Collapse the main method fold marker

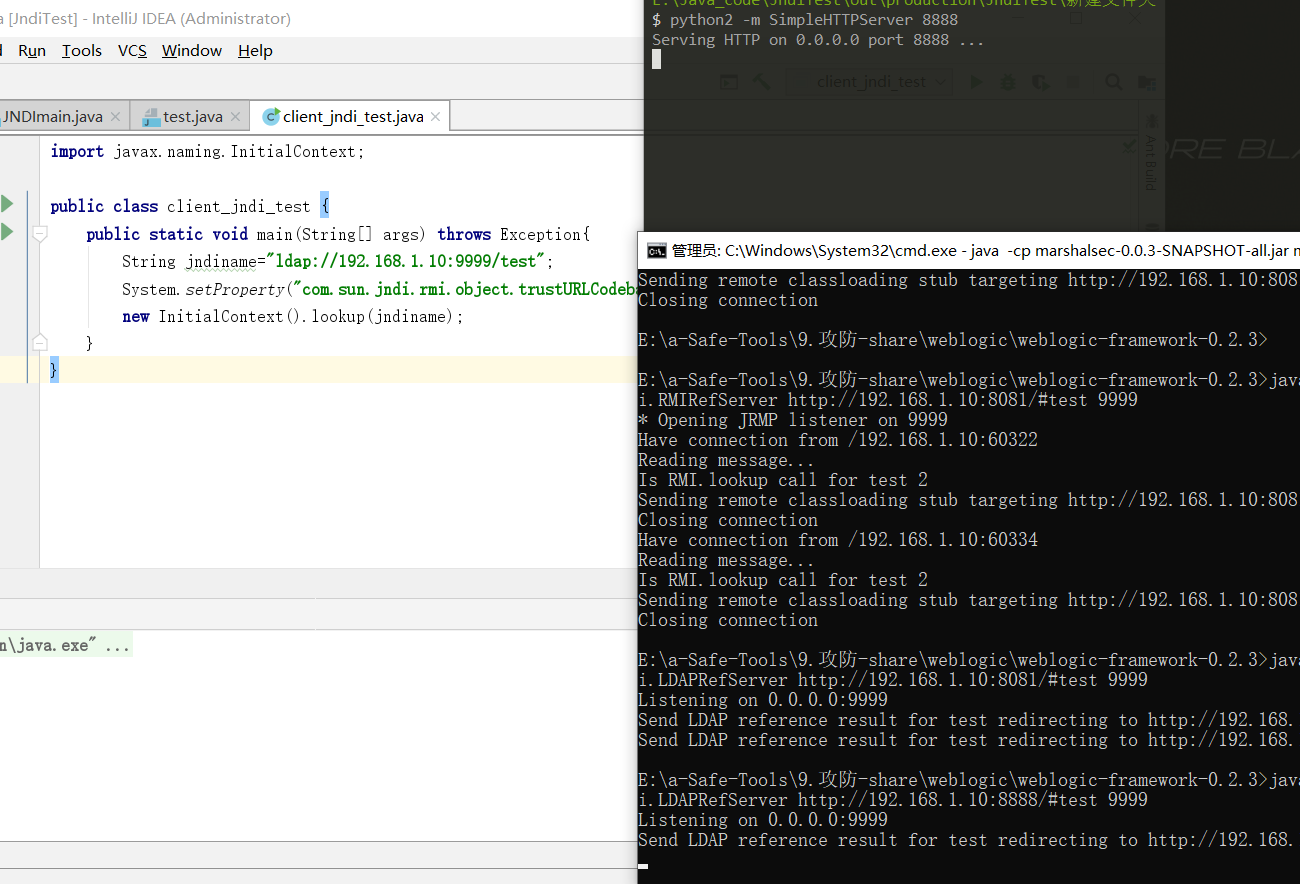pyautogui.click(x=40, y=234)
